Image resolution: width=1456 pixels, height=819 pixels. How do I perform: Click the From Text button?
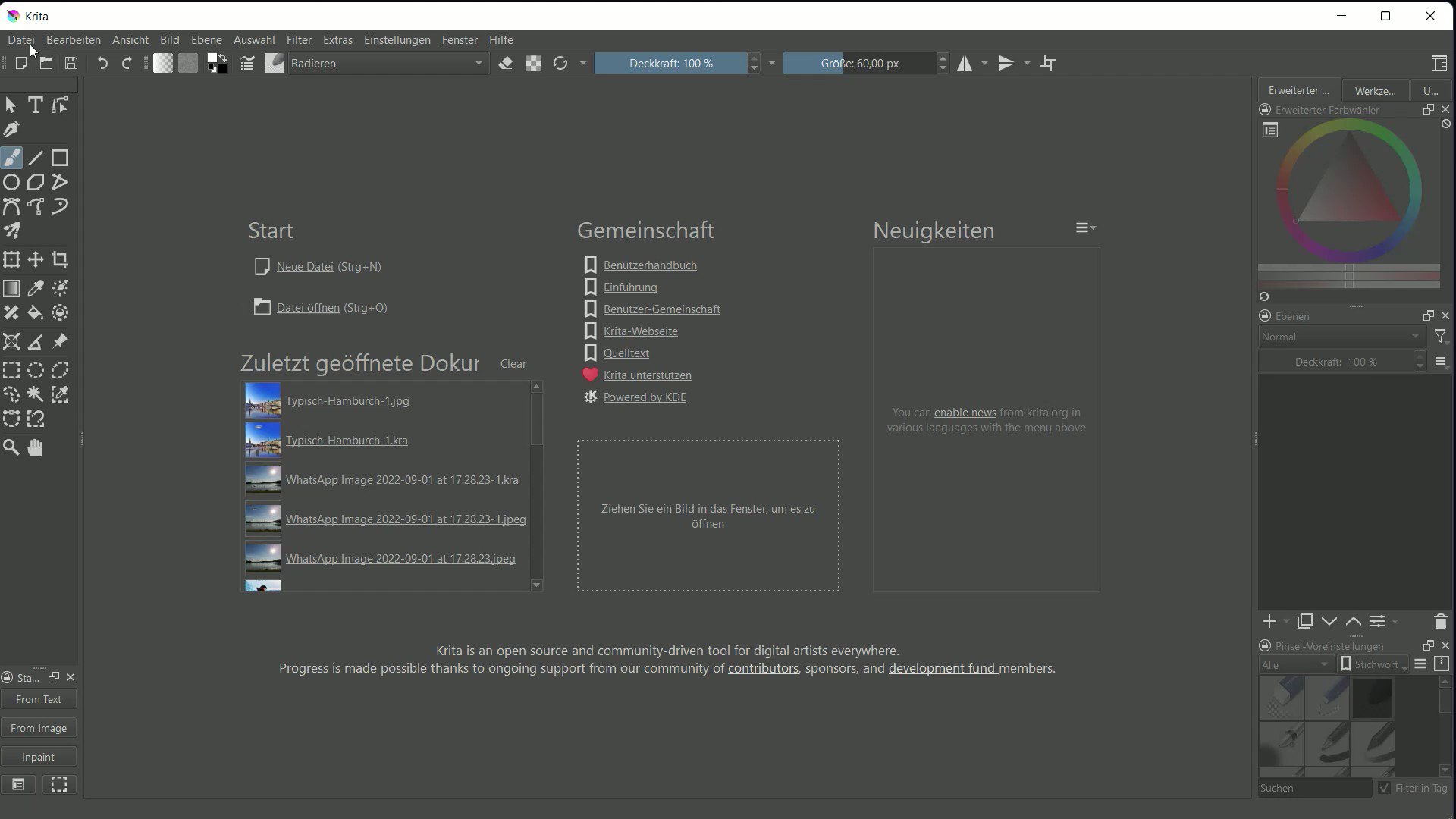pyautogui.click(x=39, y=699)
